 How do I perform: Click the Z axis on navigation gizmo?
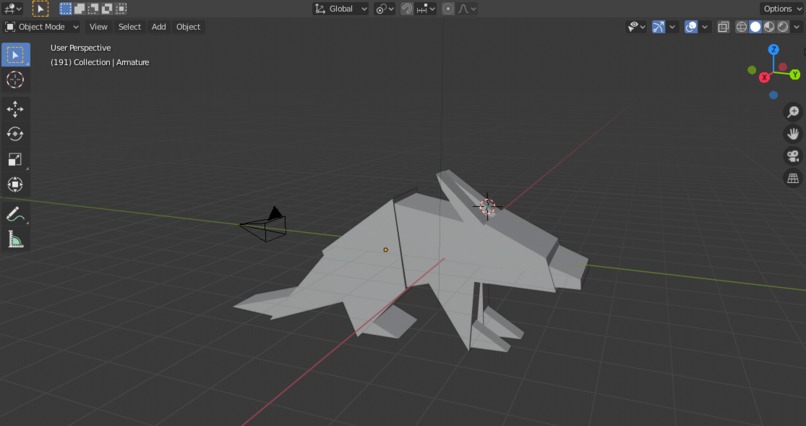point(773,49)
